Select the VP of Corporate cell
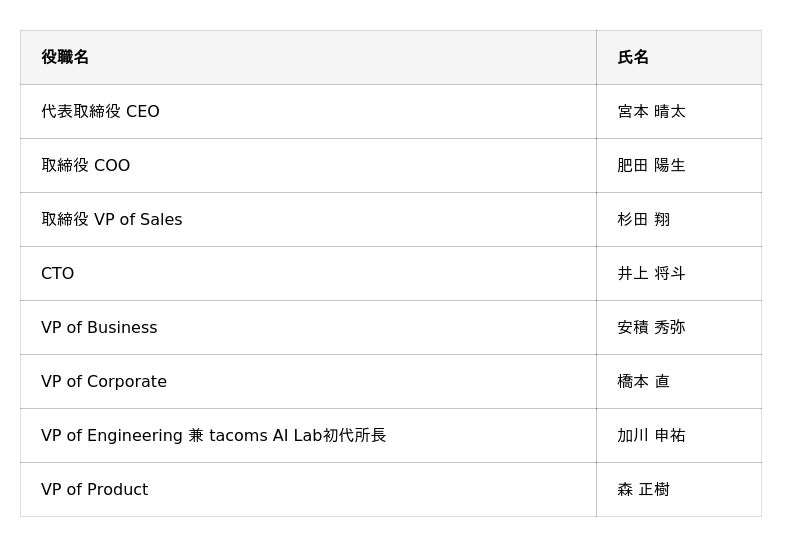 pos(104,382)
